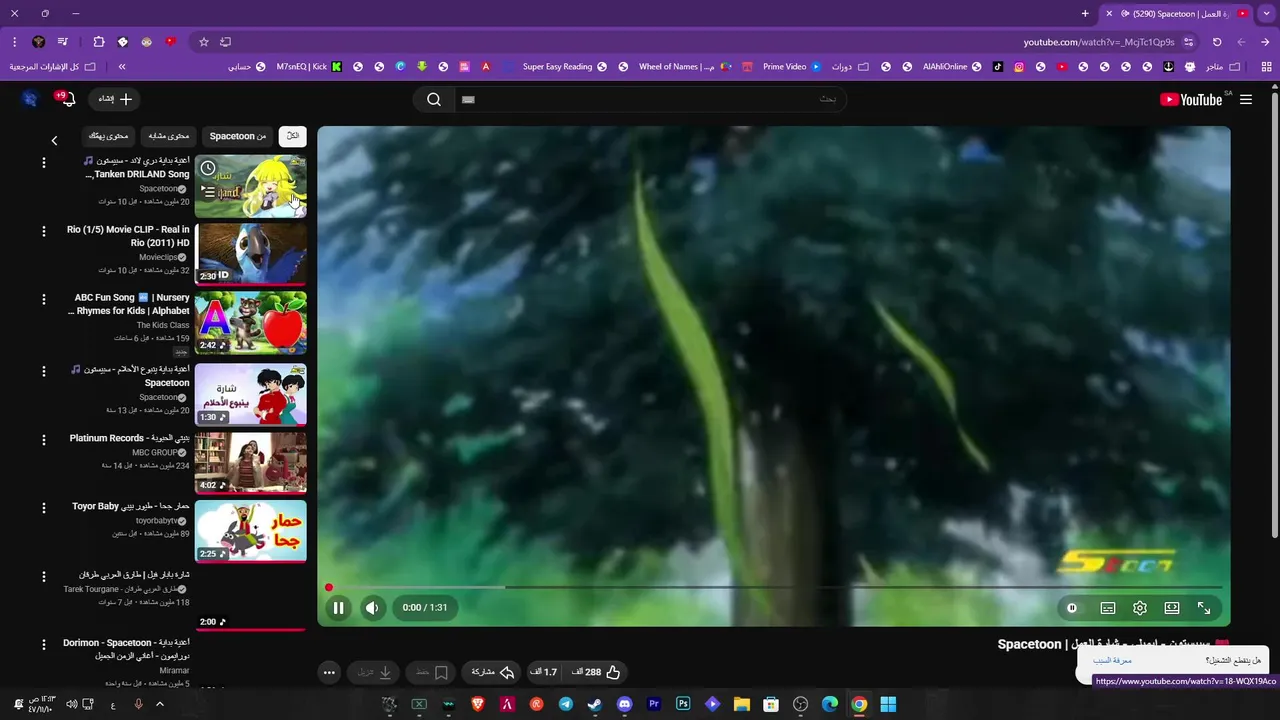Open the account avatar menu

30,99
